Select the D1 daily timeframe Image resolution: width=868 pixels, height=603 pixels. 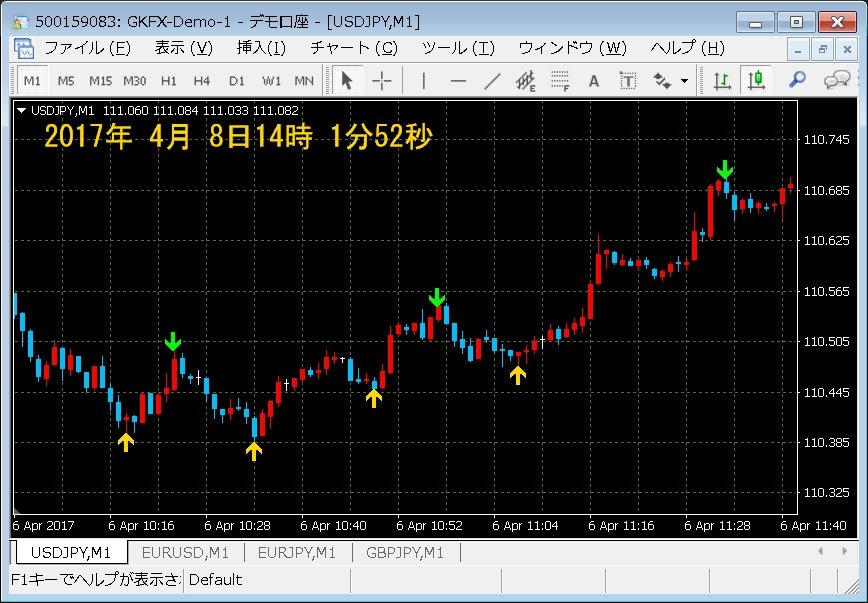point(236,81)
